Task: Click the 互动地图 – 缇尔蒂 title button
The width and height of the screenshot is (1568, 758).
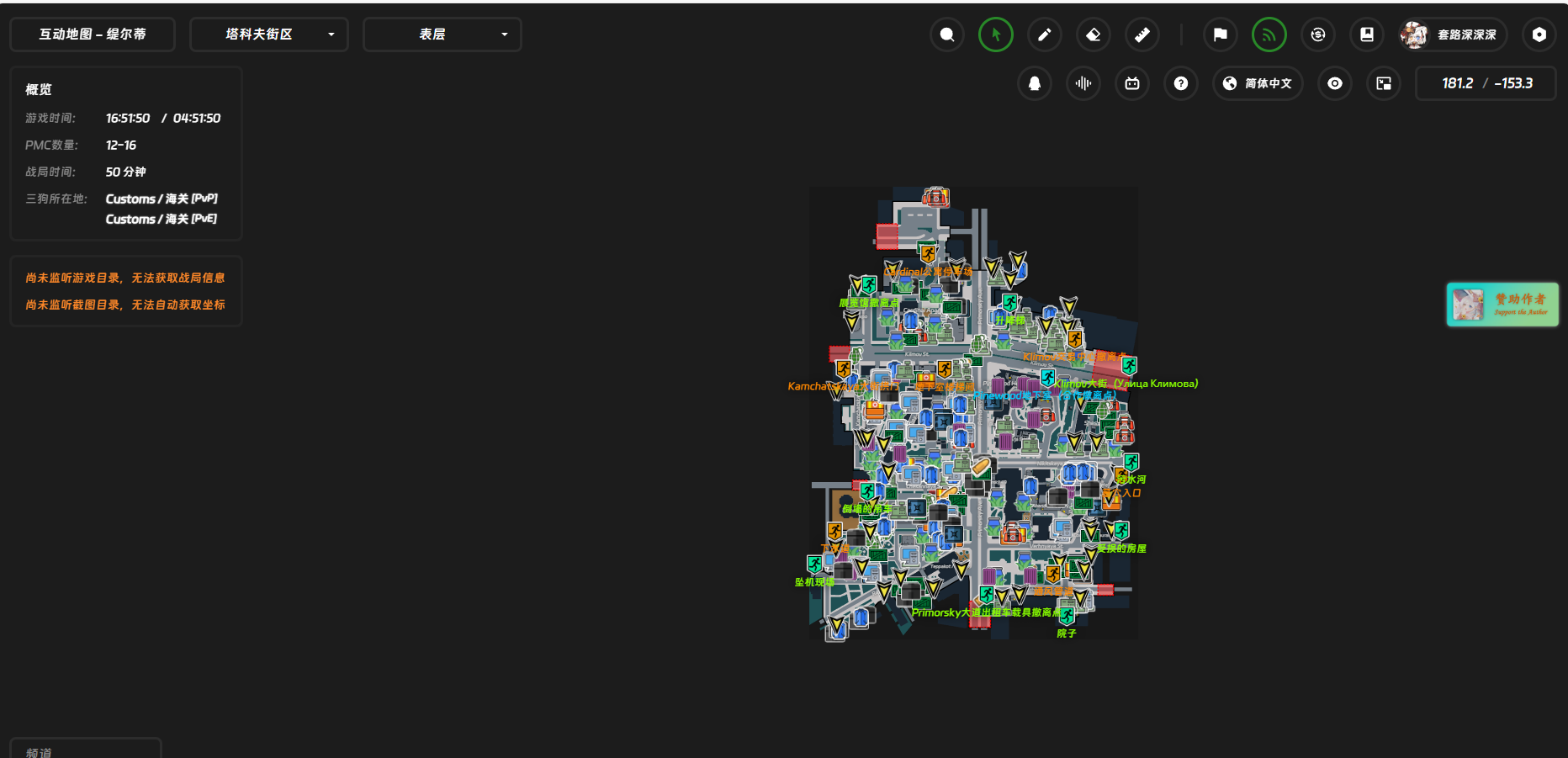Action: tap(93, 34)
